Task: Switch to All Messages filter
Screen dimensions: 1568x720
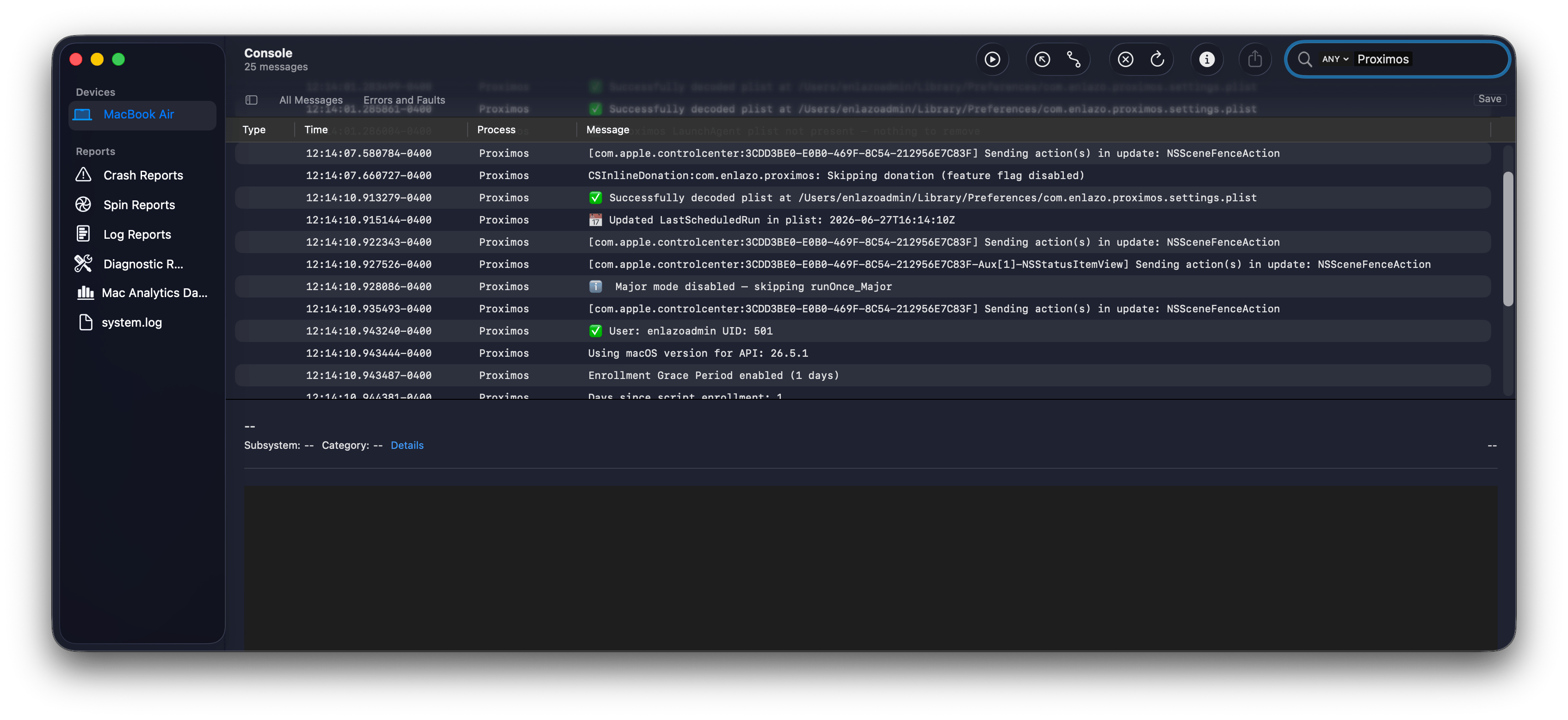Action: coord(310,100)
